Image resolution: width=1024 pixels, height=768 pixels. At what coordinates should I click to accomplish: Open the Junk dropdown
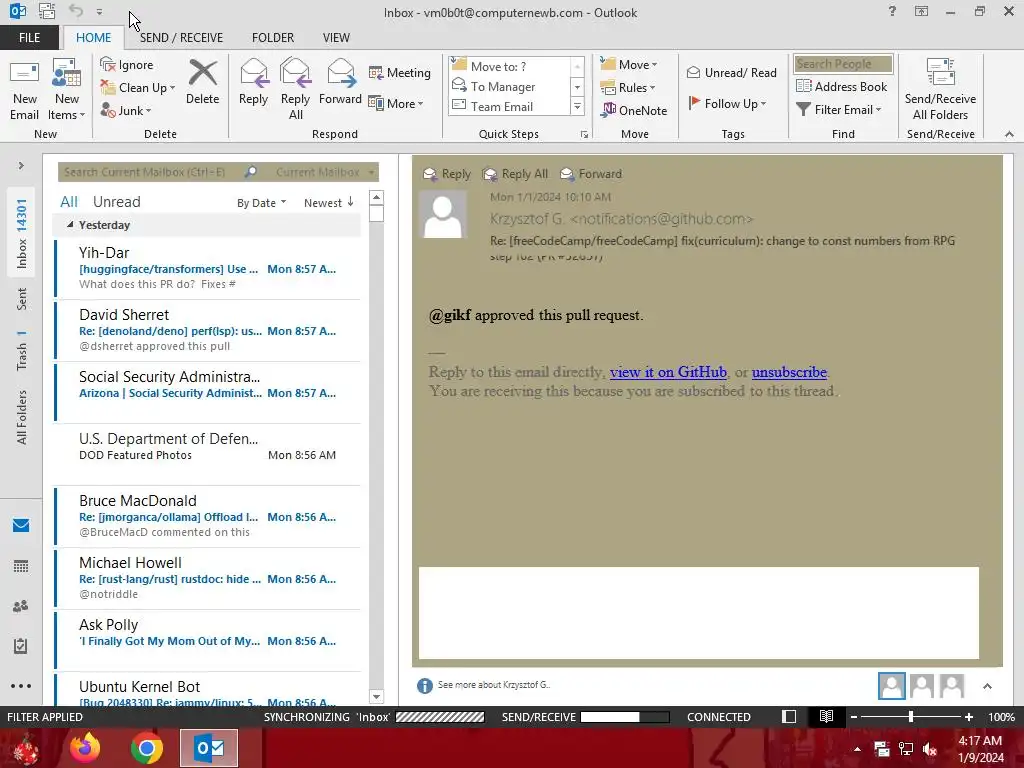click(x=127, y=110)
